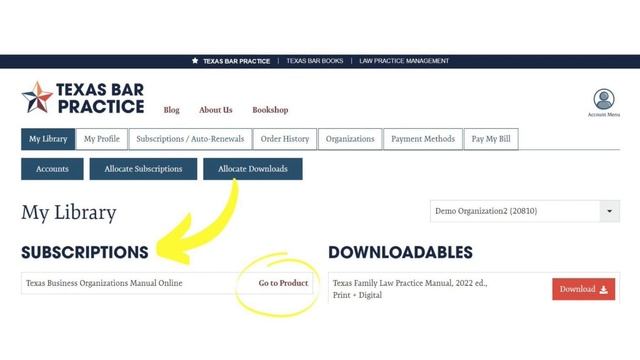The image size is (640, 360).
Task: Click Texas Business Organizations Manual Online text
Action: click(104, 283)
